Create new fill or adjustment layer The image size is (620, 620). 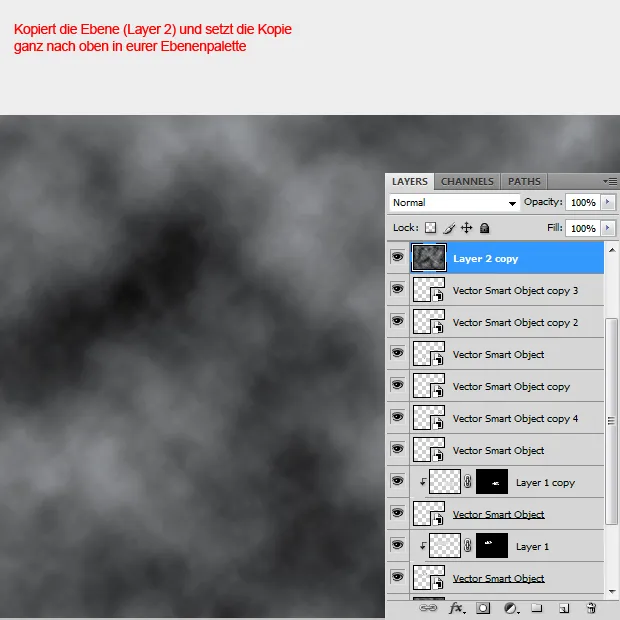[x=510, y=608]
